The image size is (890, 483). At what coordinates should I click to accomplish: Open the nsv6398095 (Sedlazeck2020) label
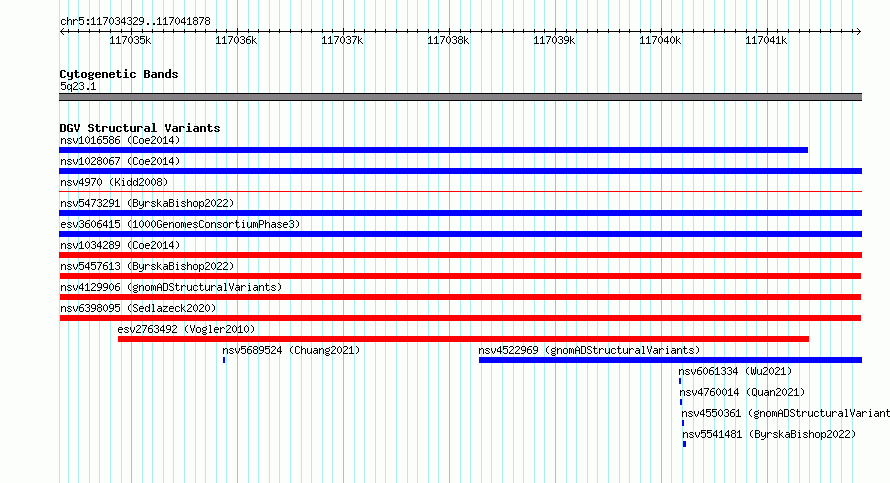(138, 308)
